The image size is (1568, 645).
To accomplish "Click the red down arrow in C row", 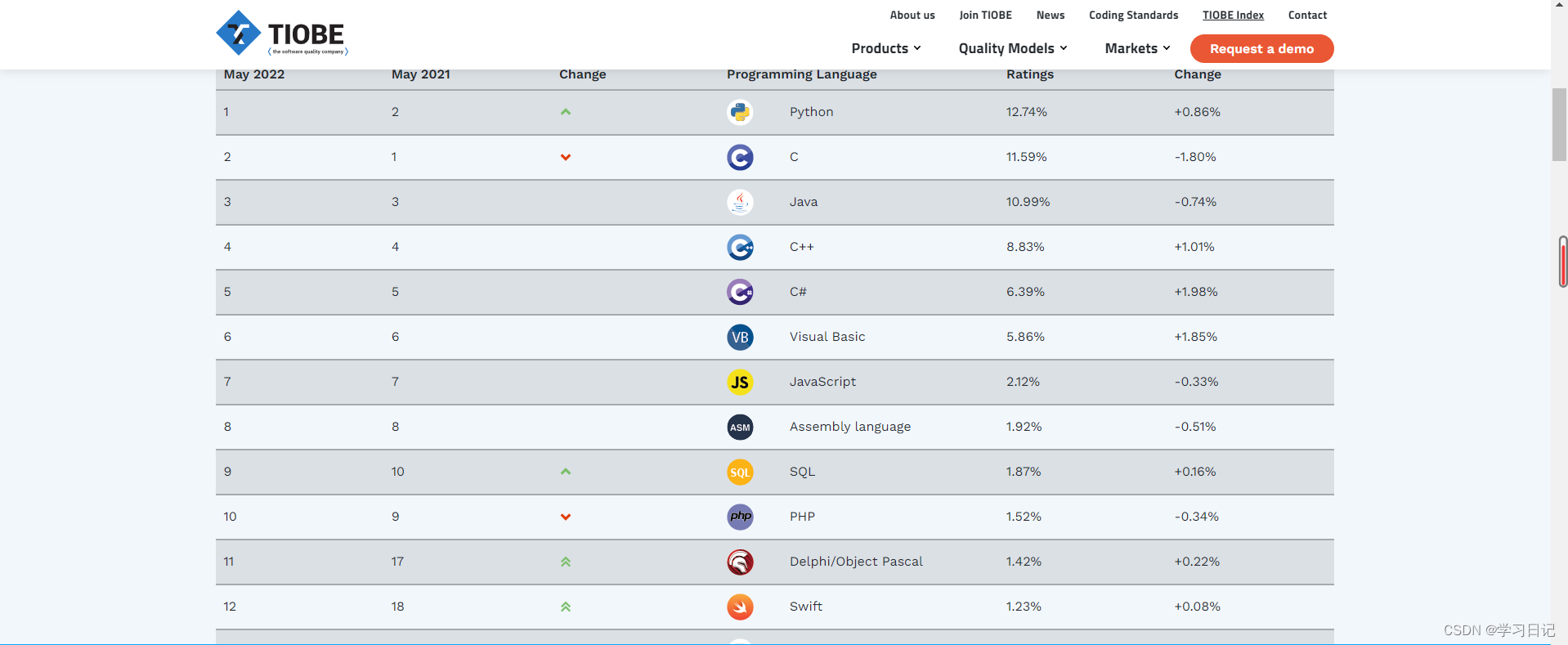I will coord(565,157).
